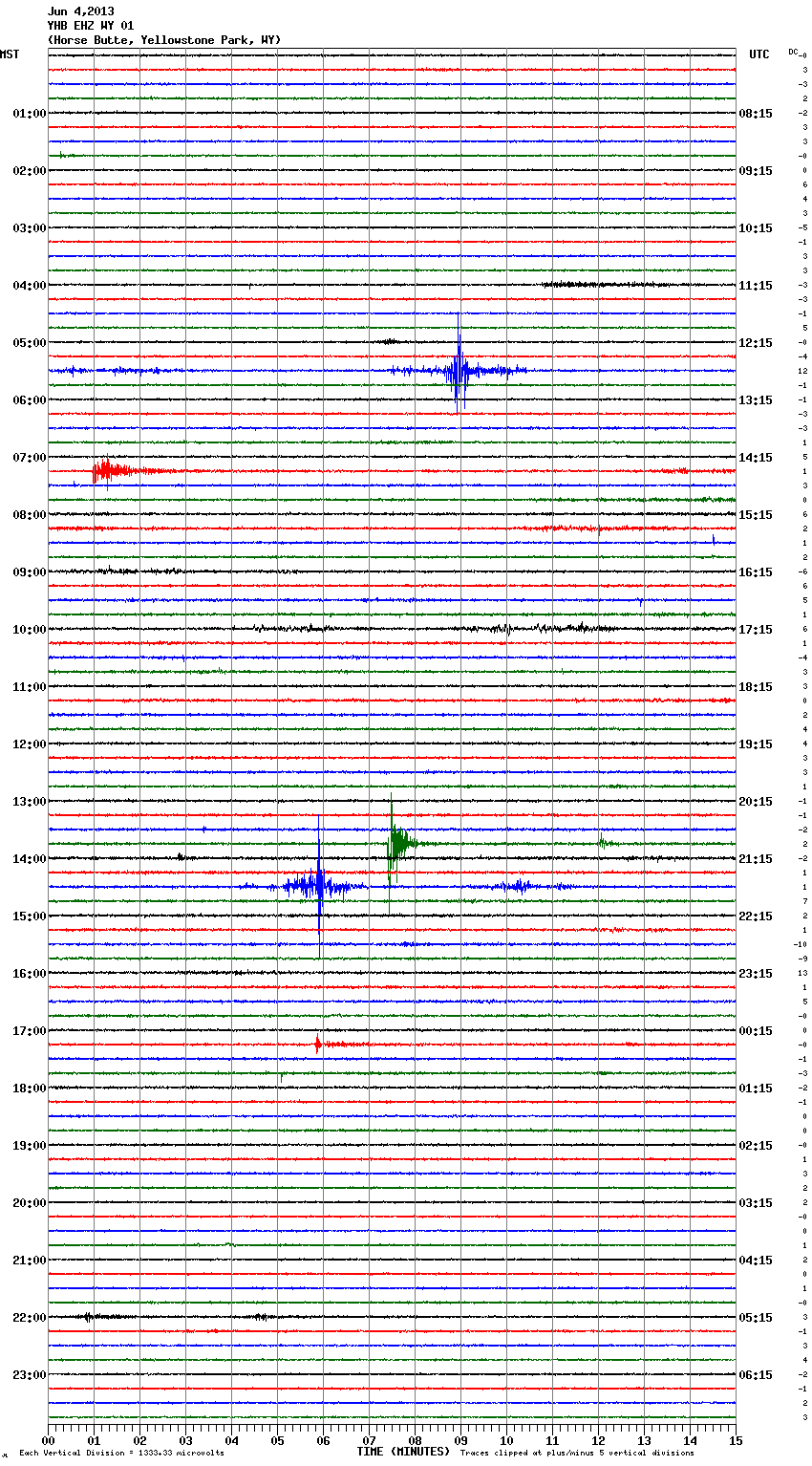Click the 21:15 UTC row label
812x1466 pixels.
coord(756,859)
